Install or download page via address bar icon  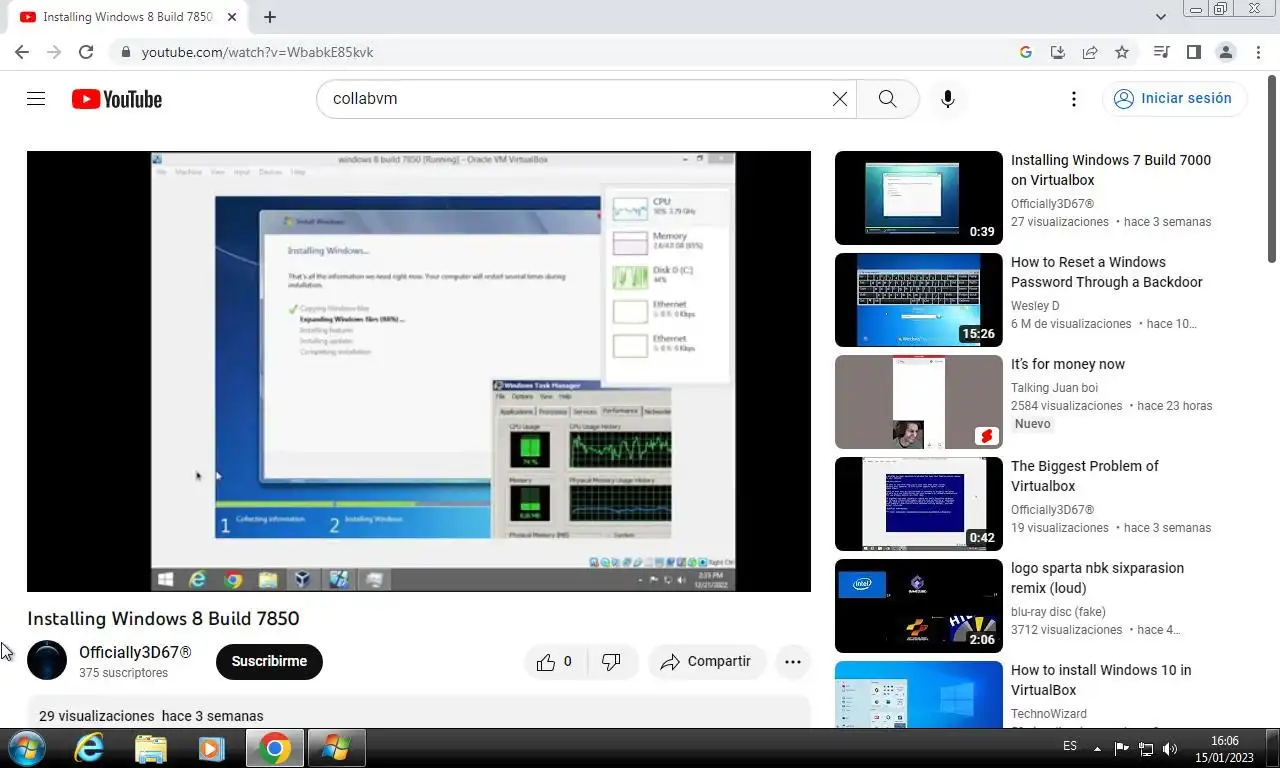coord(1058,52)
